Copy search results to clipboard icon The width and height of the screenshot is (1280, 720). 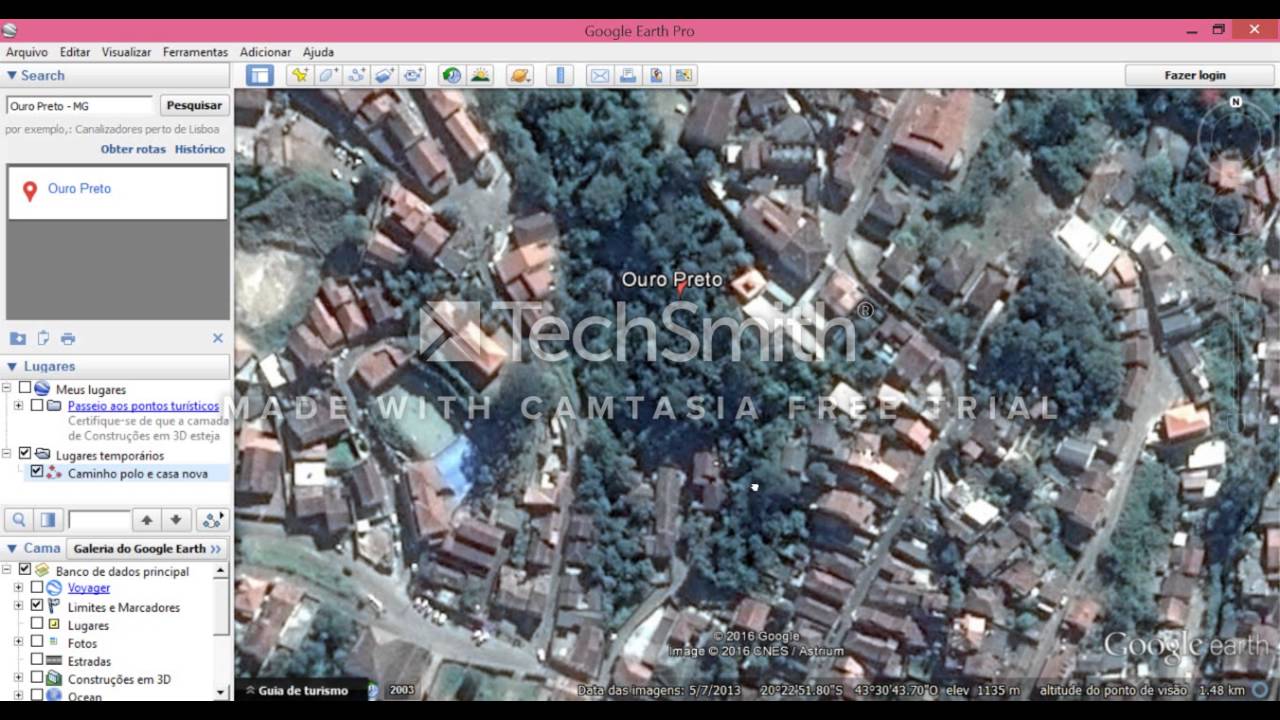click(x=43, y=339)
